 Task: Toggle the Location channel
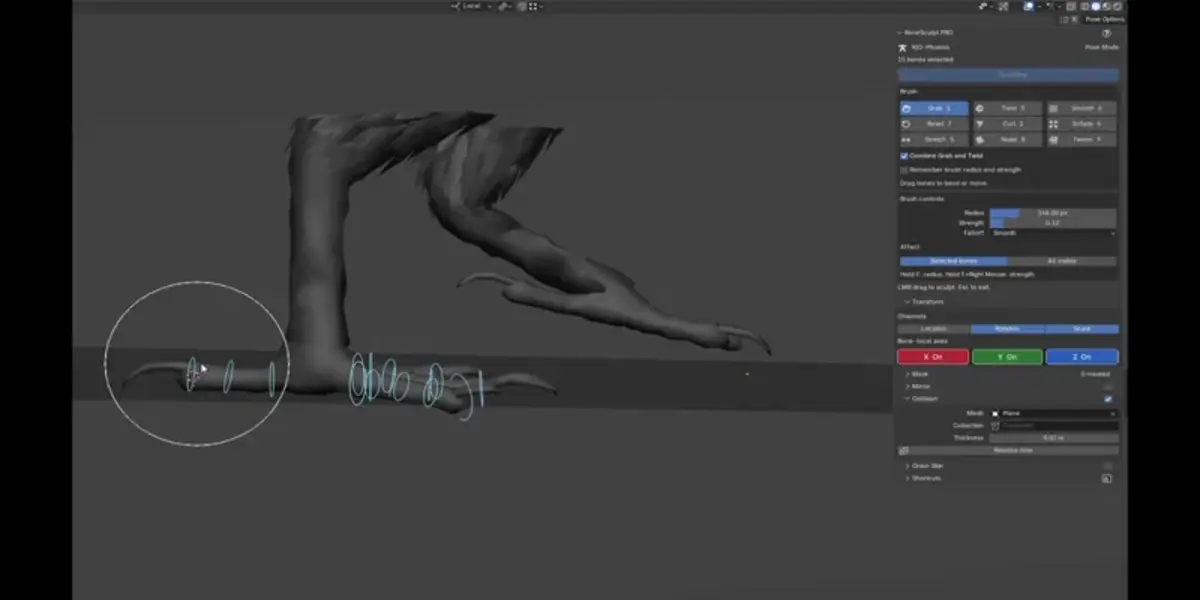pos(934,329)
